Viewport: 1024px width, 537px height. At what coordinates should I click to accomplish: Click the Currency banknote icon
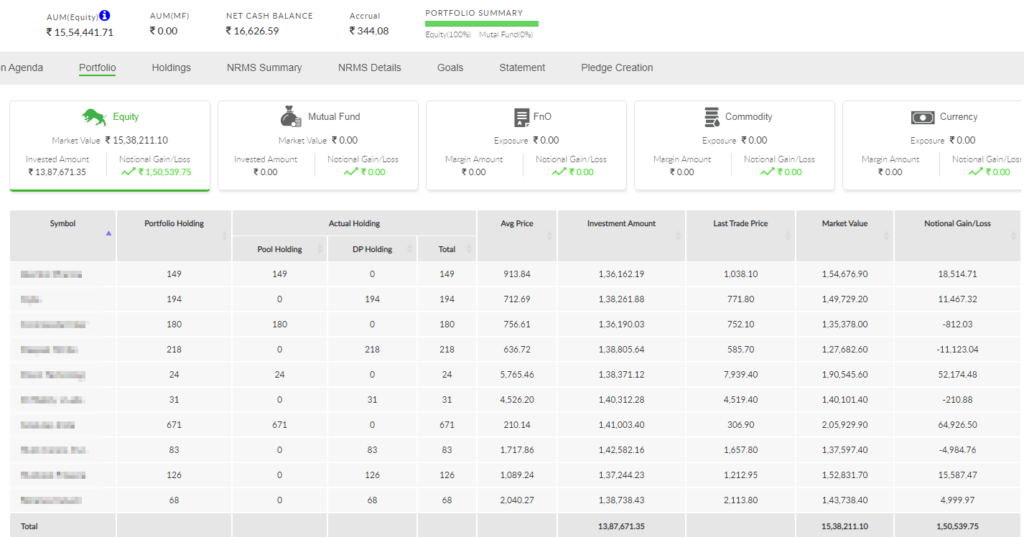(922, 118)
